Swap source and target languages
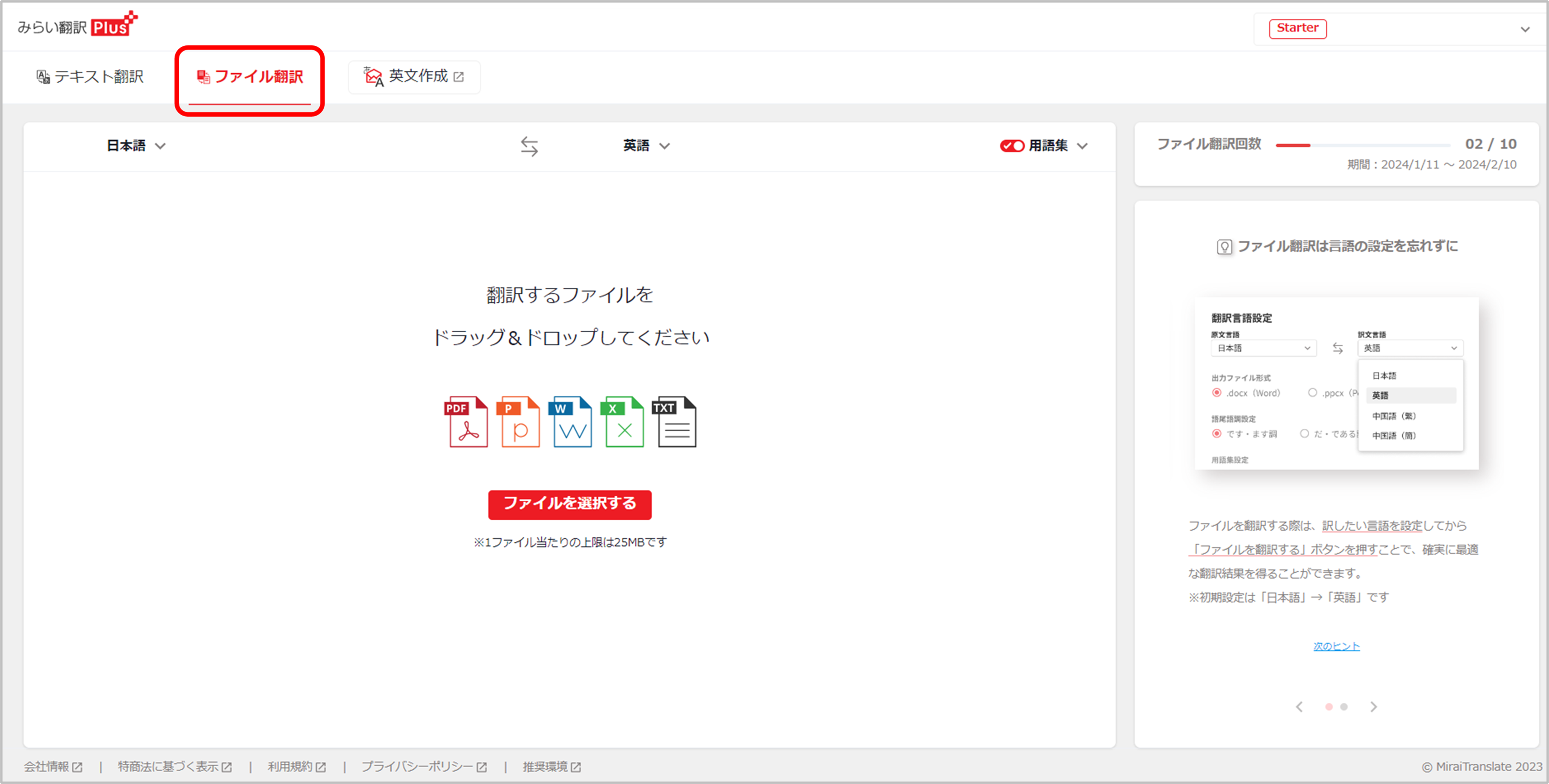The width and height of the screenshot is (1549, 784). (529, 147)
